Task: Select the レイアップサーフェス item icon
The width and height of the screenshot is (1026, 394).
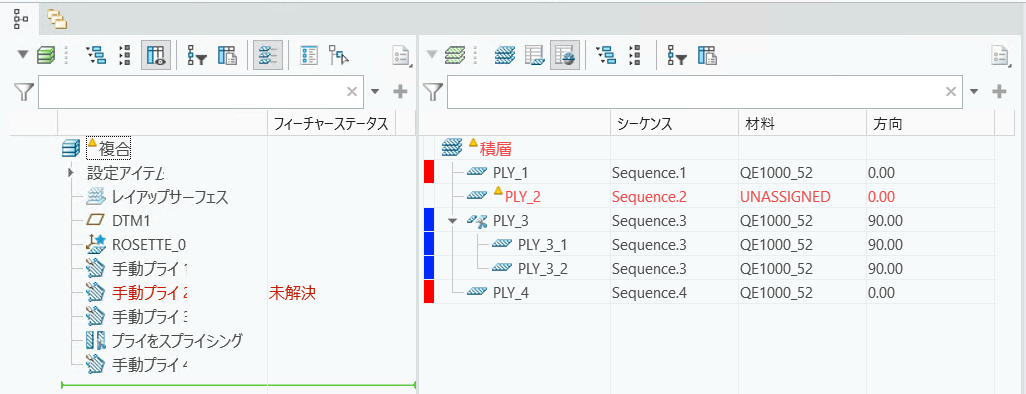Action: click(x=96, y=197)
